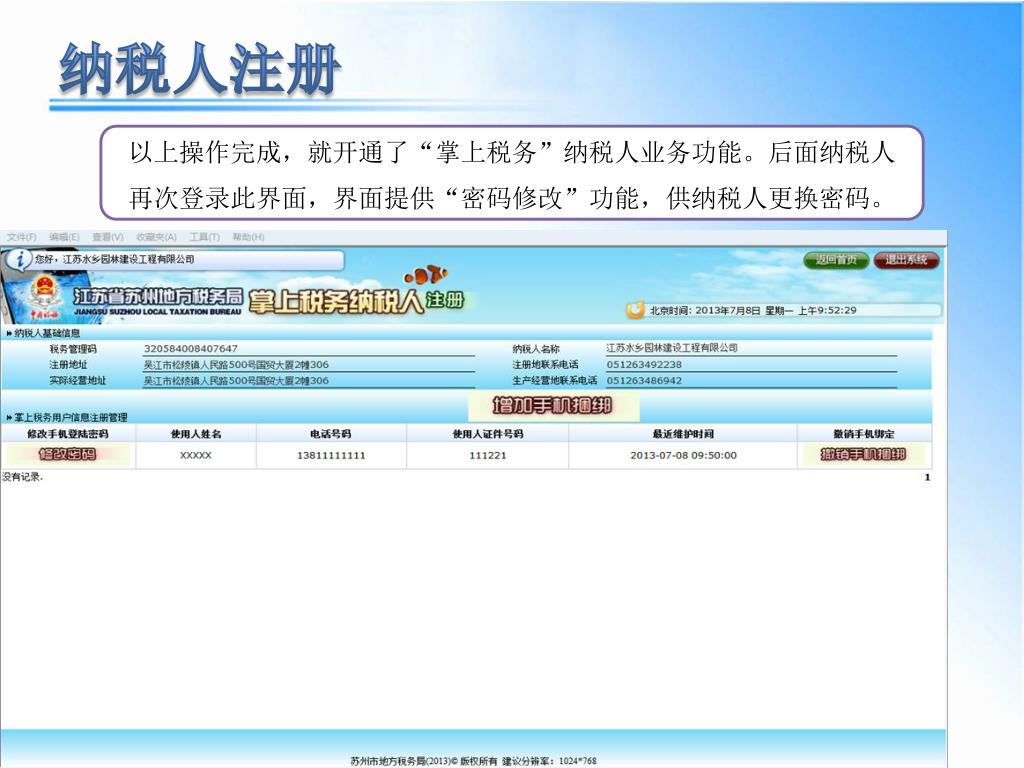This screenshot has height=768, width=1024.
Task: Click the 注册地联系电话 field value
Action: (x=644, y=364)
